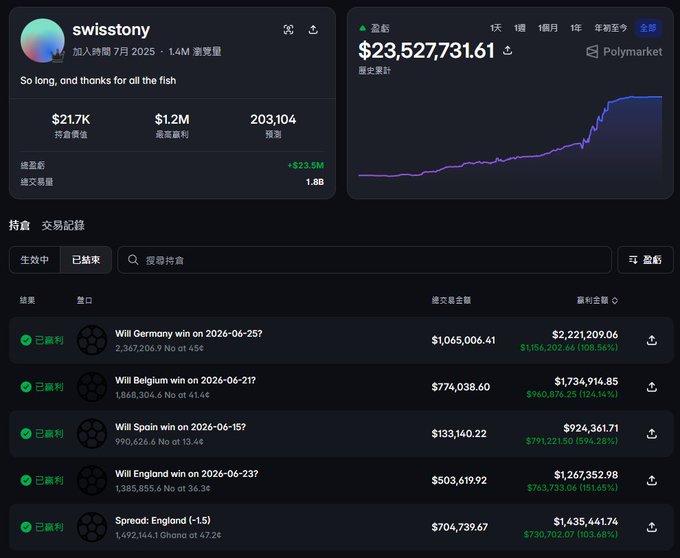Share the Germany 2026-06-25 position
The image size is (680, 558).
(651, 340)
